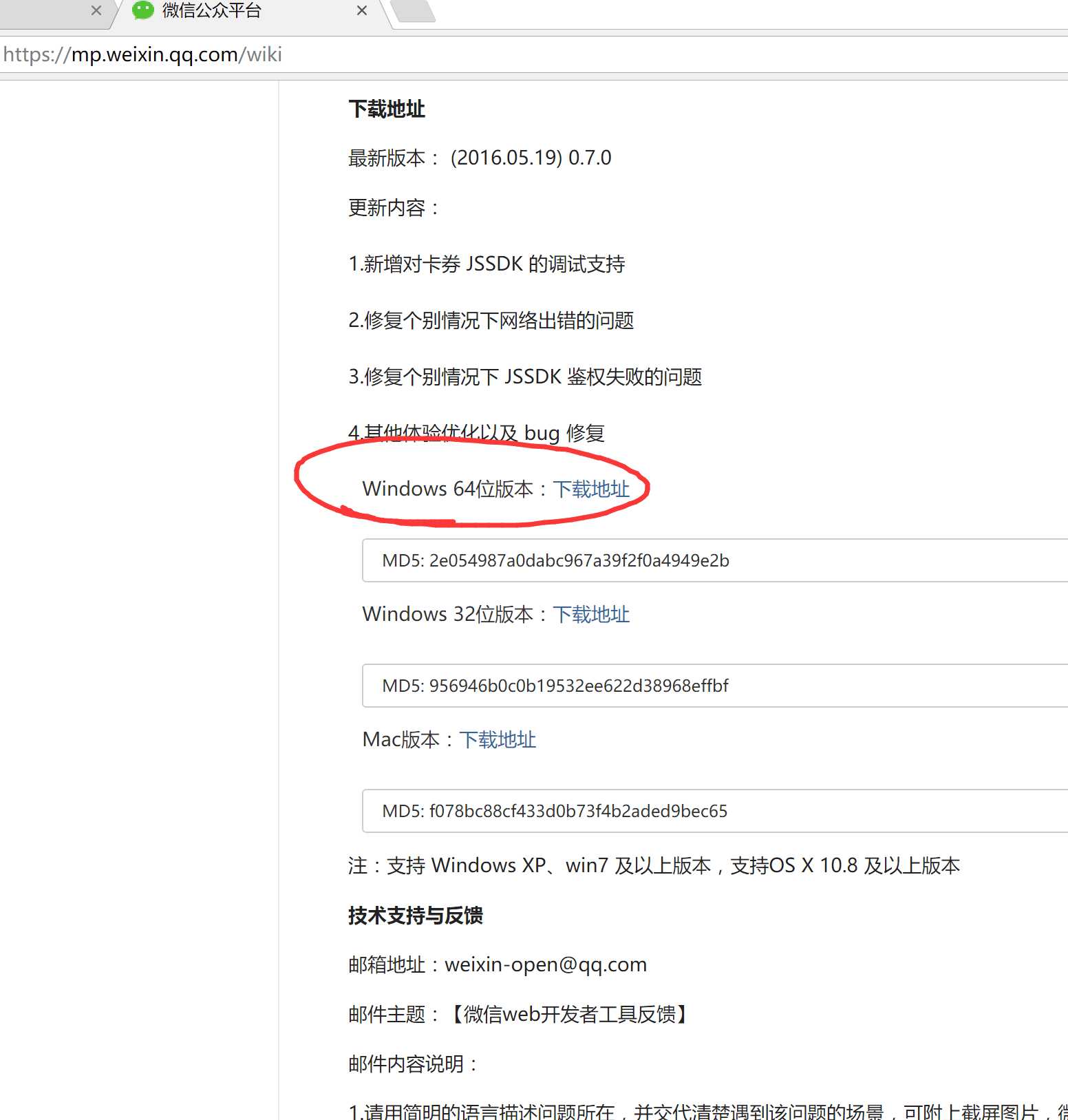The width and height of the screenshot is (1068, 1120).
Task: Click the line 2.修复个别情况下网络出错的问题
Action: point(491,320)
